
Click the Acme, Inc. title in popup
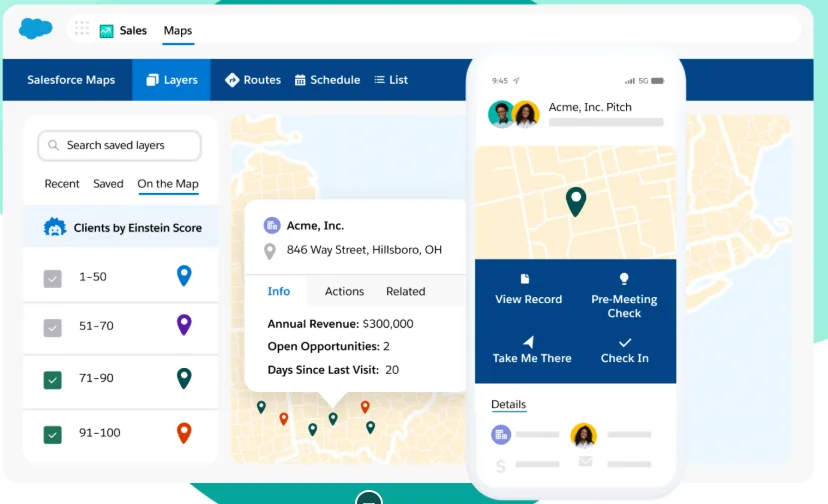[315, 226]
